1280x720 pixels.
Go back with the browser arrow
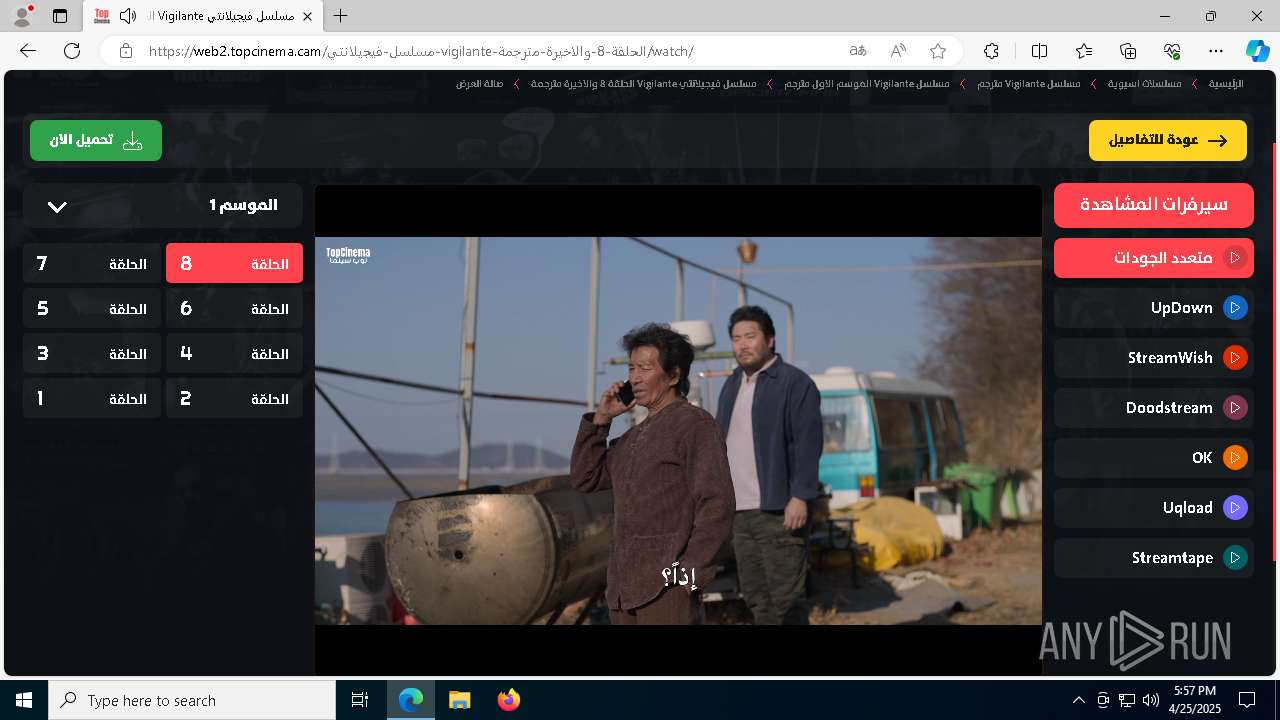[x=28, y=51]
